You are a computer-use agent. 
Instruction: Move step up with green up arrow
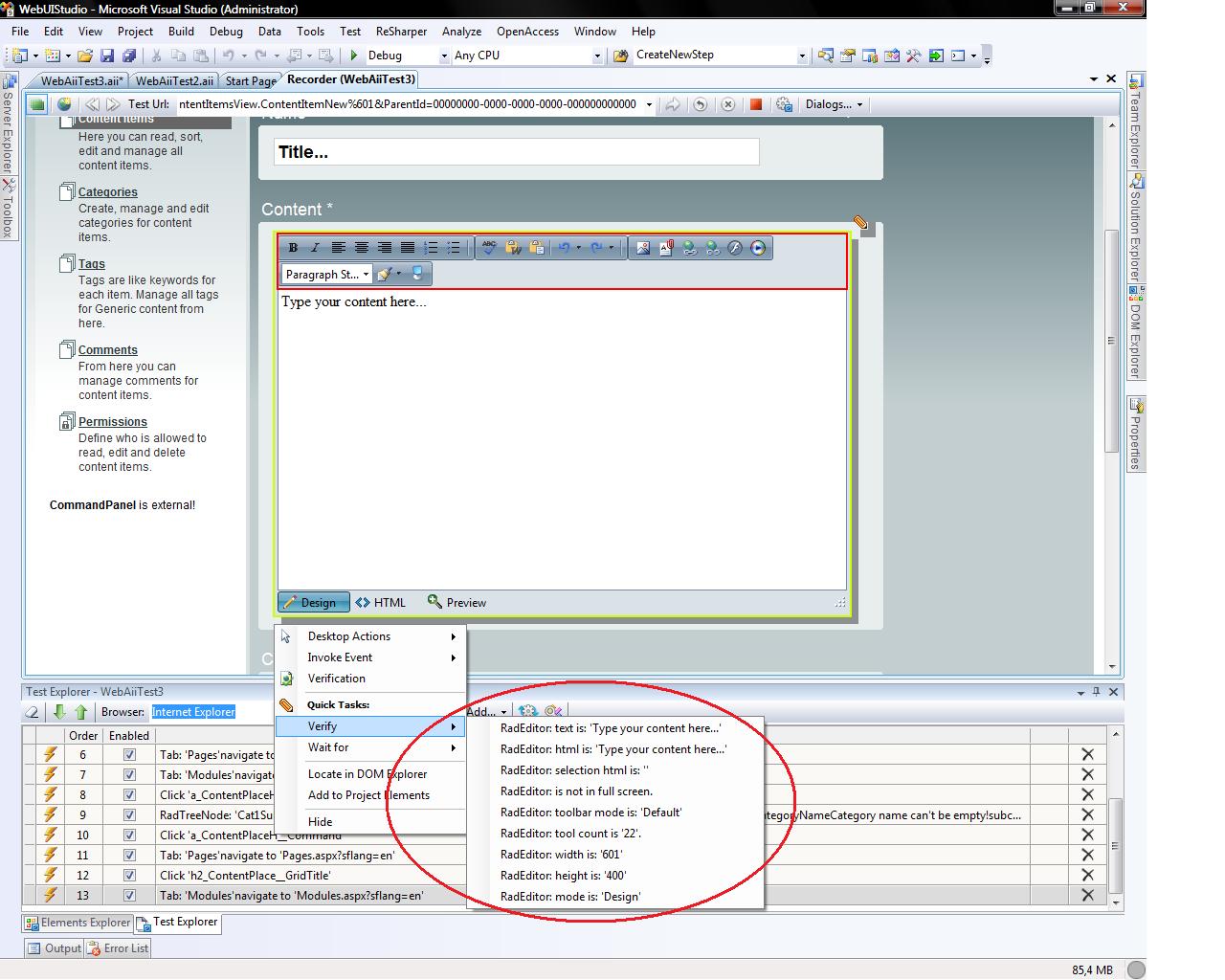[x=80, y=712]
